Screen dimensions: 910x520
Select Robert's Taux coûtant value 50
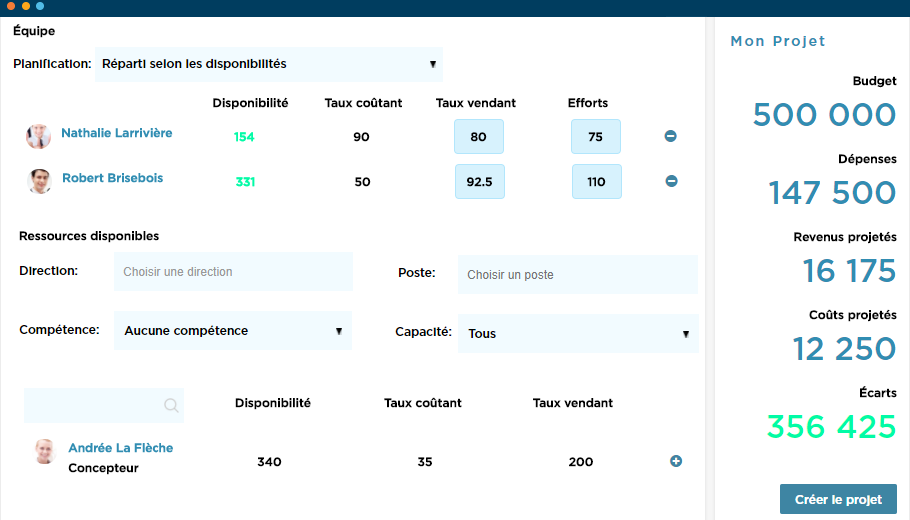(362, 182)
